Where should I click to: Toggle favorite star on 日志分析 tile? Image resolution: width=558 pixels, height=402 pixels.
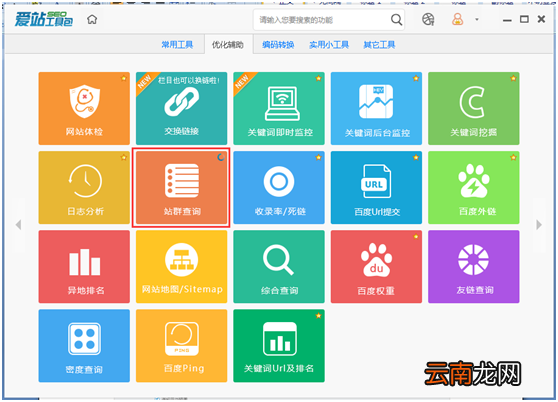click(123, 157)
